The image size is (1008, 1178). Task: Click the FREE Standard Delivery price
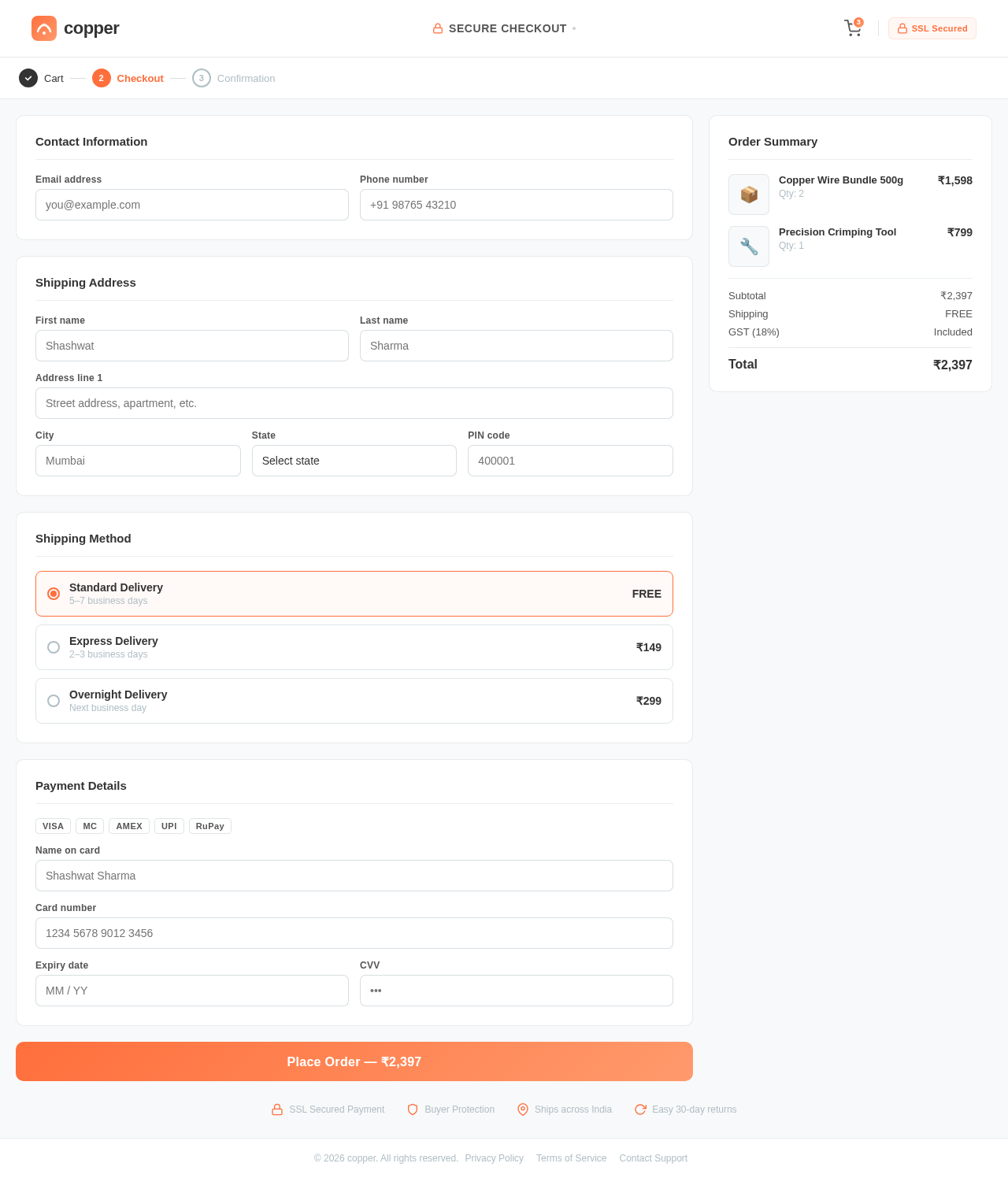pos(647,594)
